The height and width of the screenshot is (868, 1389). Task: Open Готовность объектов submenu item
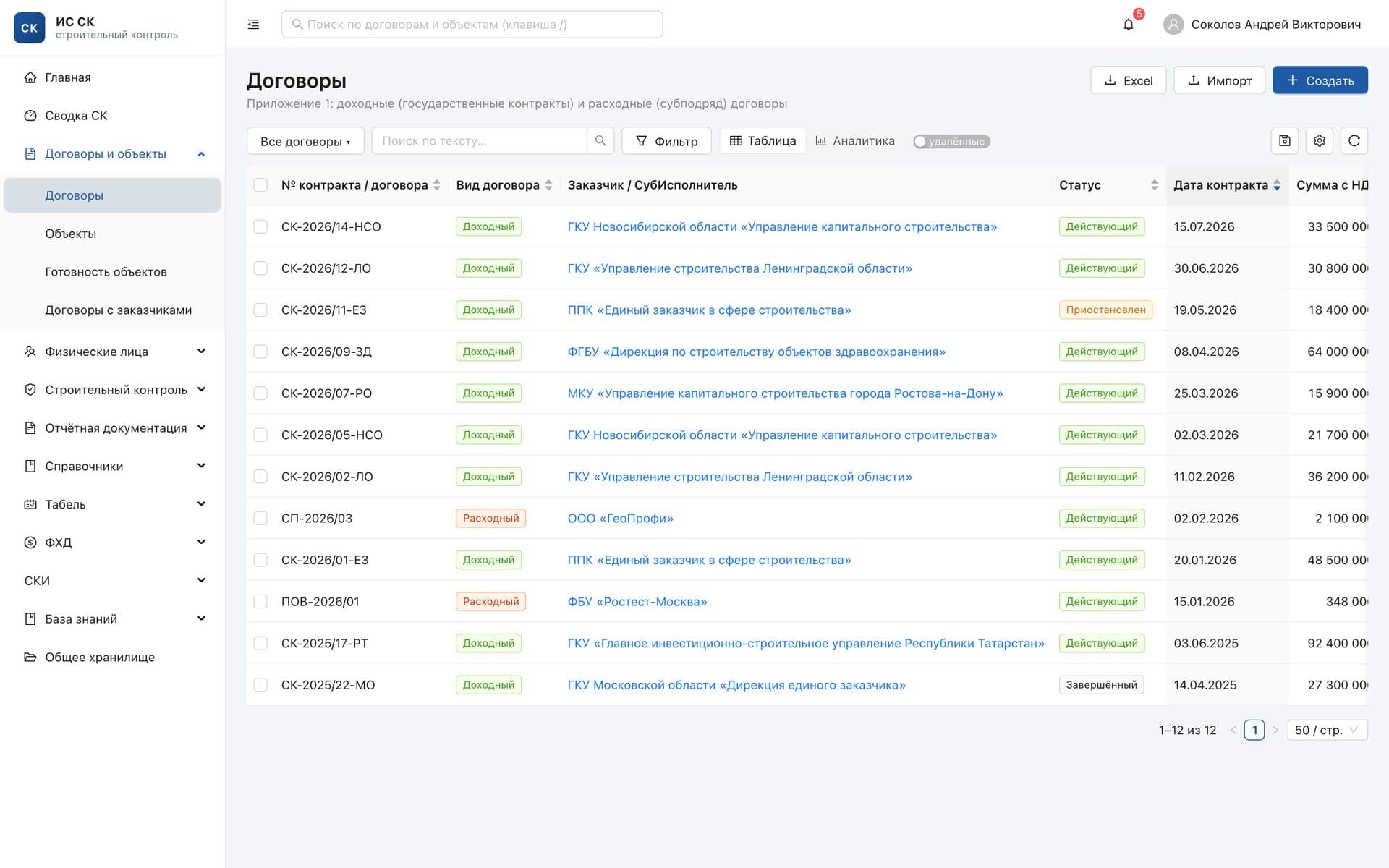pyautogui.click(x=112, y=272)
